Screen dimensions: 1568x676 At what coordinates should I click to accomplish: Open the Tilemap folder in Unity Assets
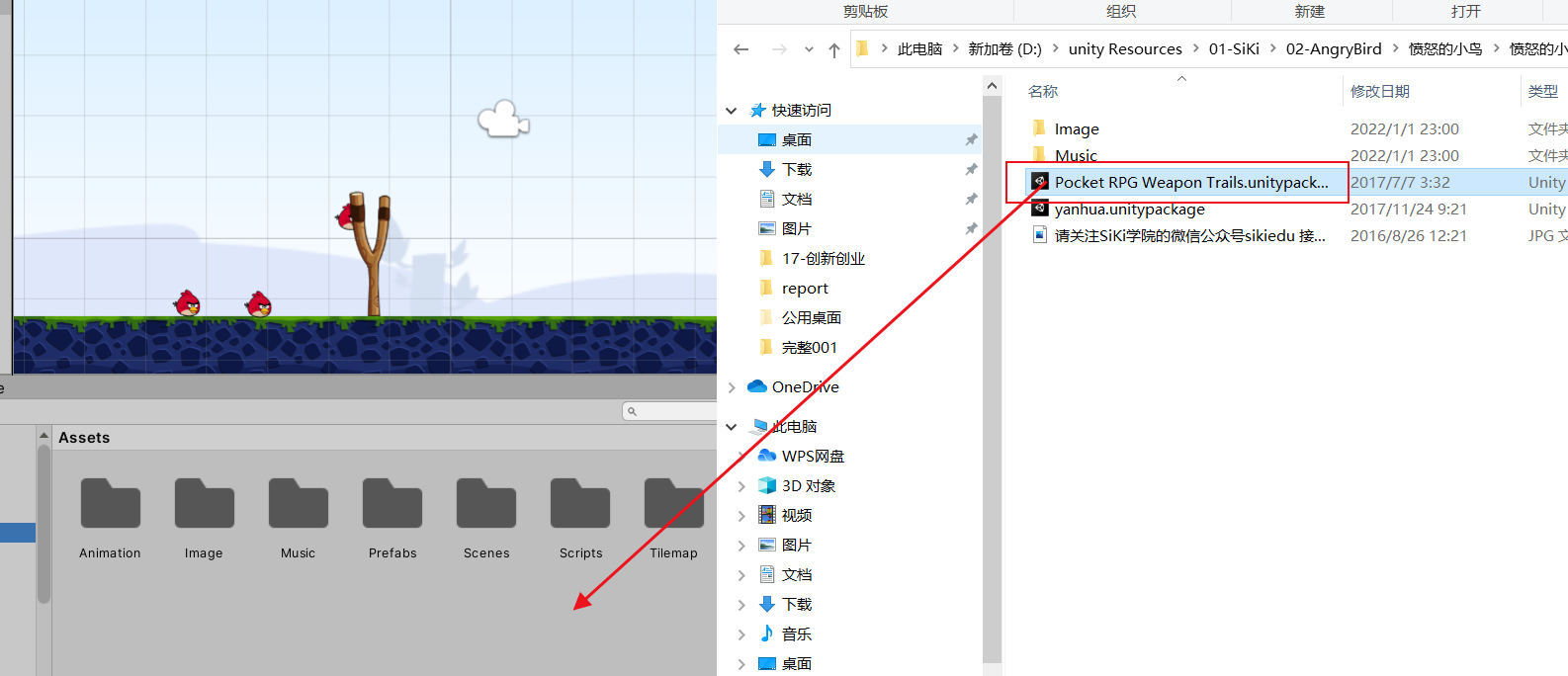coord(674,504)
